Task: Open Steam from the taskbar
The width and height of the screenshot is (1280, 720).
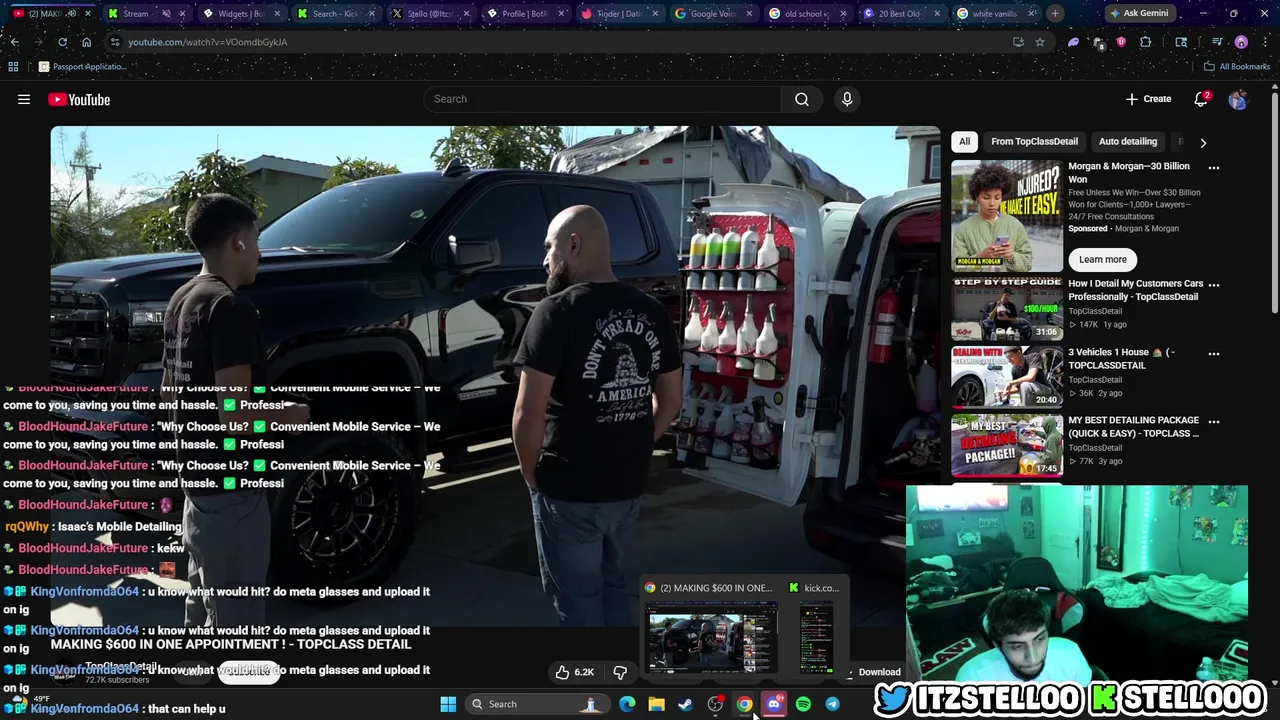Action: pyautogui.click(x=685, y=704)
